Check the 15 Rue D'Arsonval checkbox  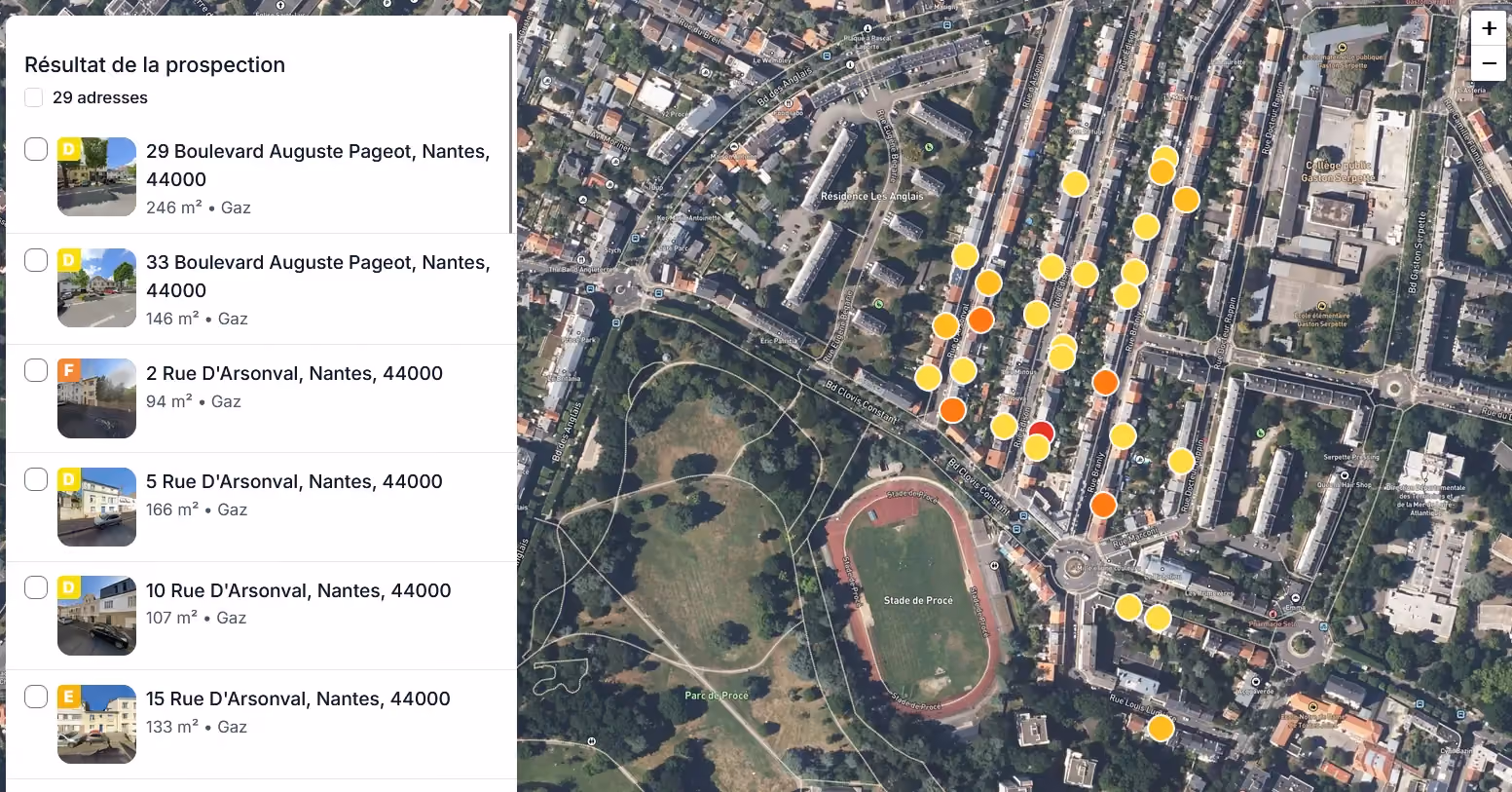pos(36,697)
